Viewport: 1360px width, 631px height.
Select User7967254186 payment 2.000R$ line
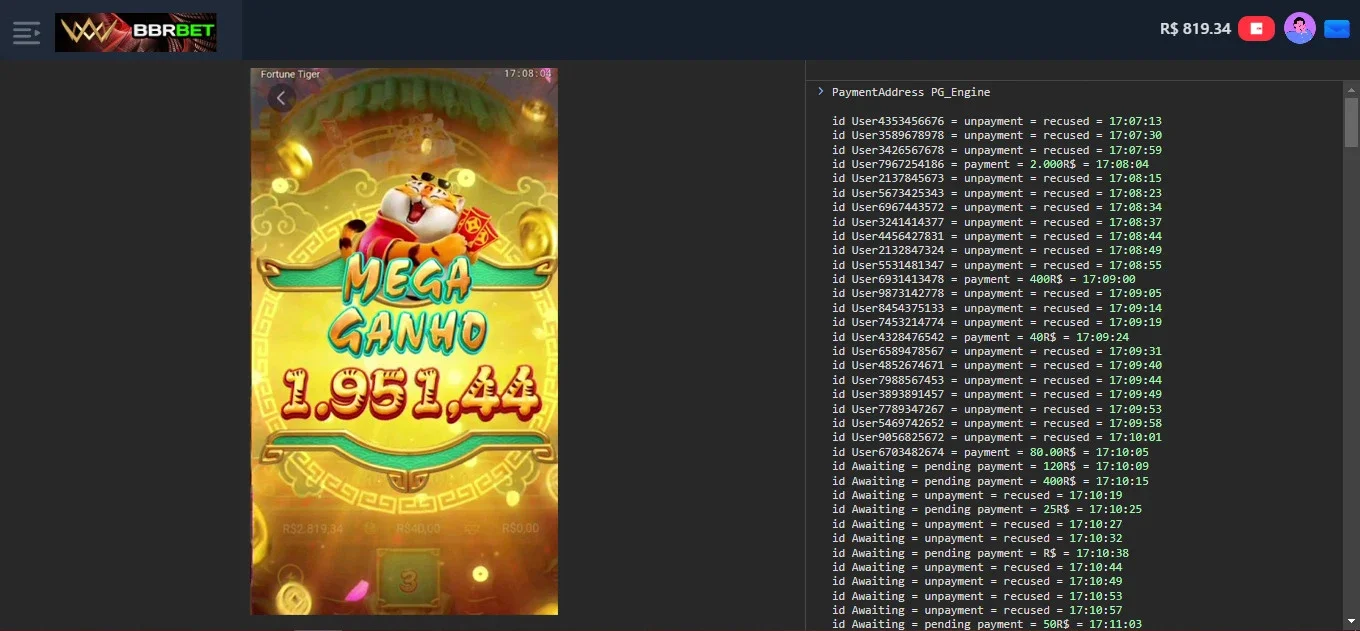click(x=990, y=164)
